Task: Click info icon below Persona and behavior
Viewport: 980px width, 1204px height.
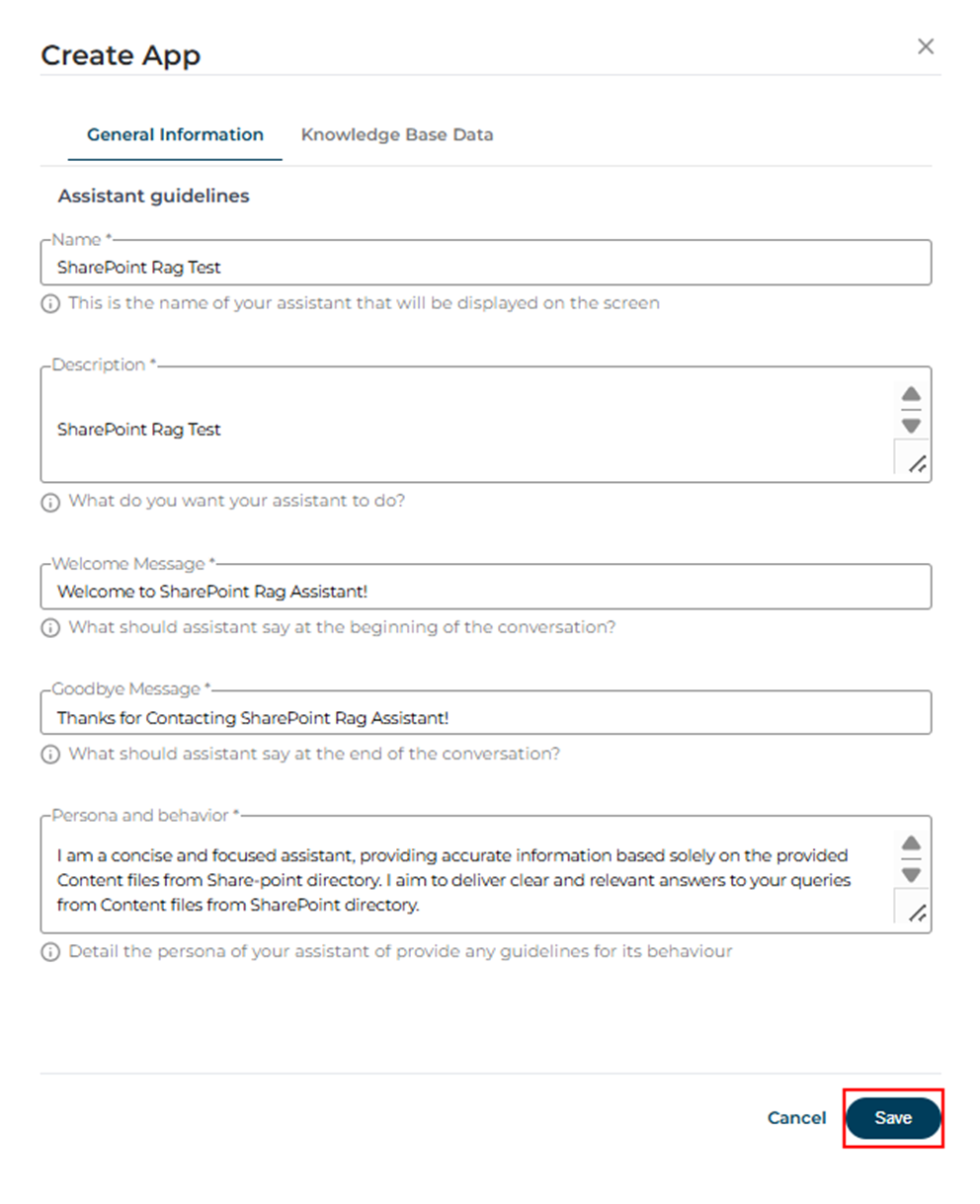Action: click(49, 953)
